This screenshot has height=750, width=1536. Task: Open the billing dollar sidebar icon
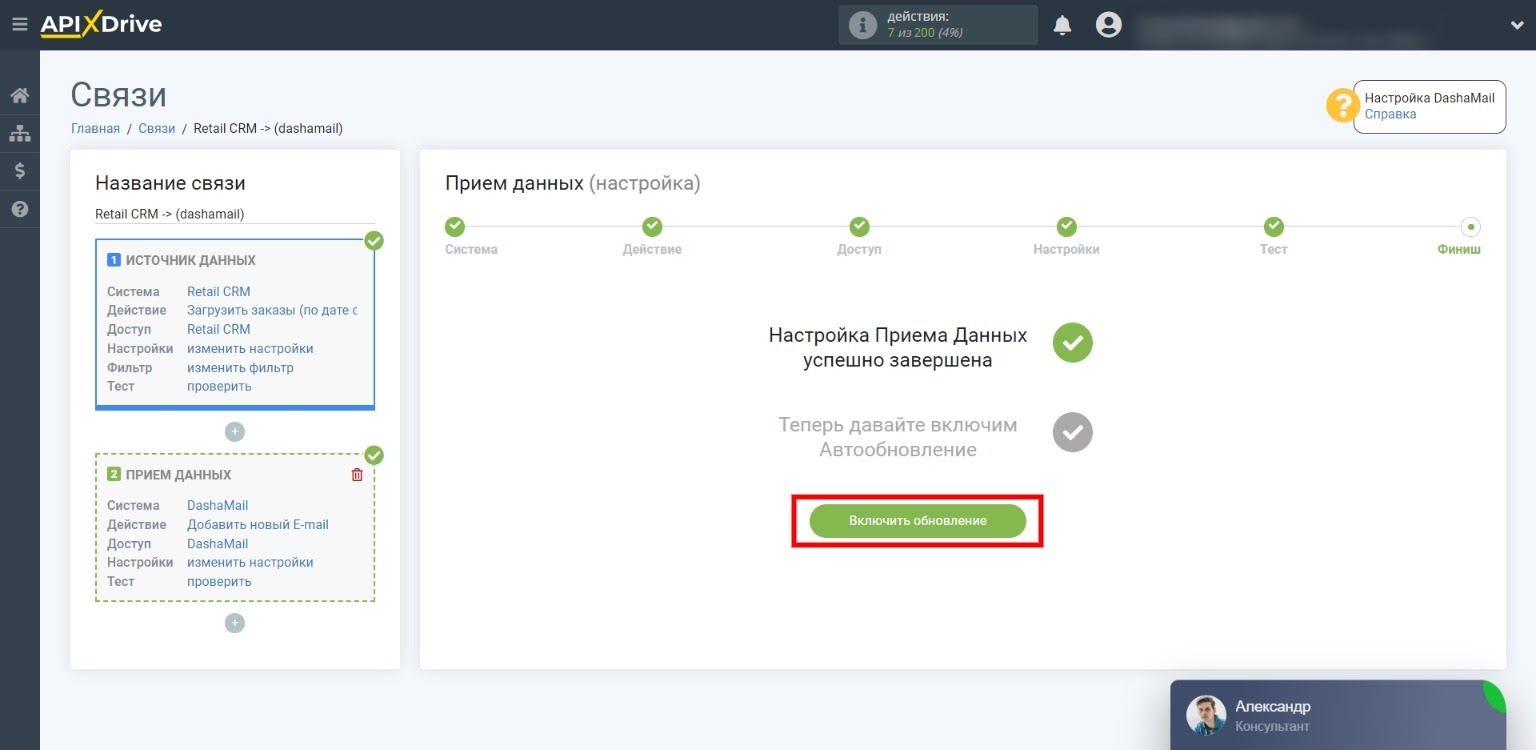[x=19, y=171]
